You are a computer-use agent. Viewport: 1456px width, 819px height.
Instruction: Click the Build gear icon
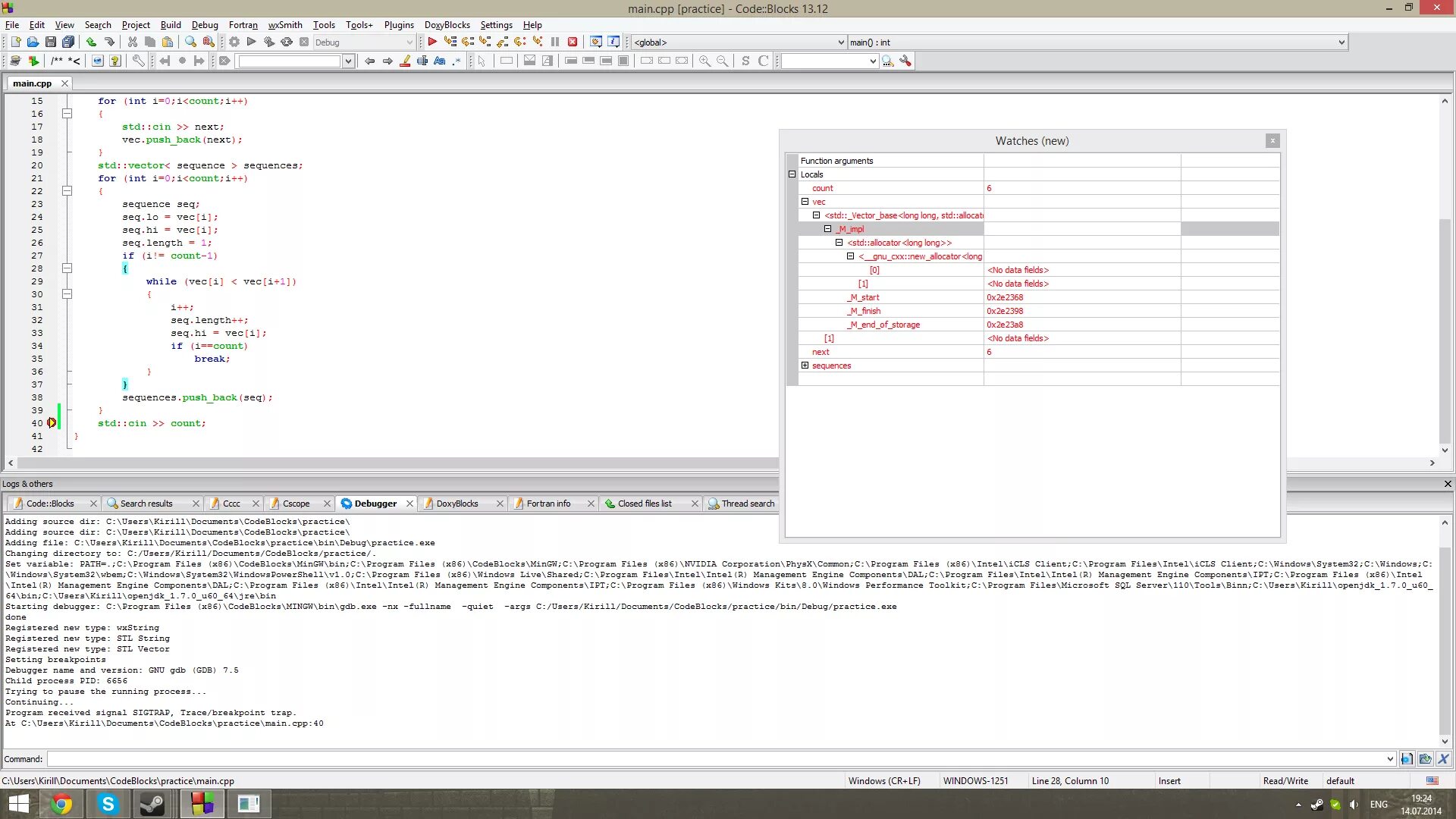[x=234, y=42]
